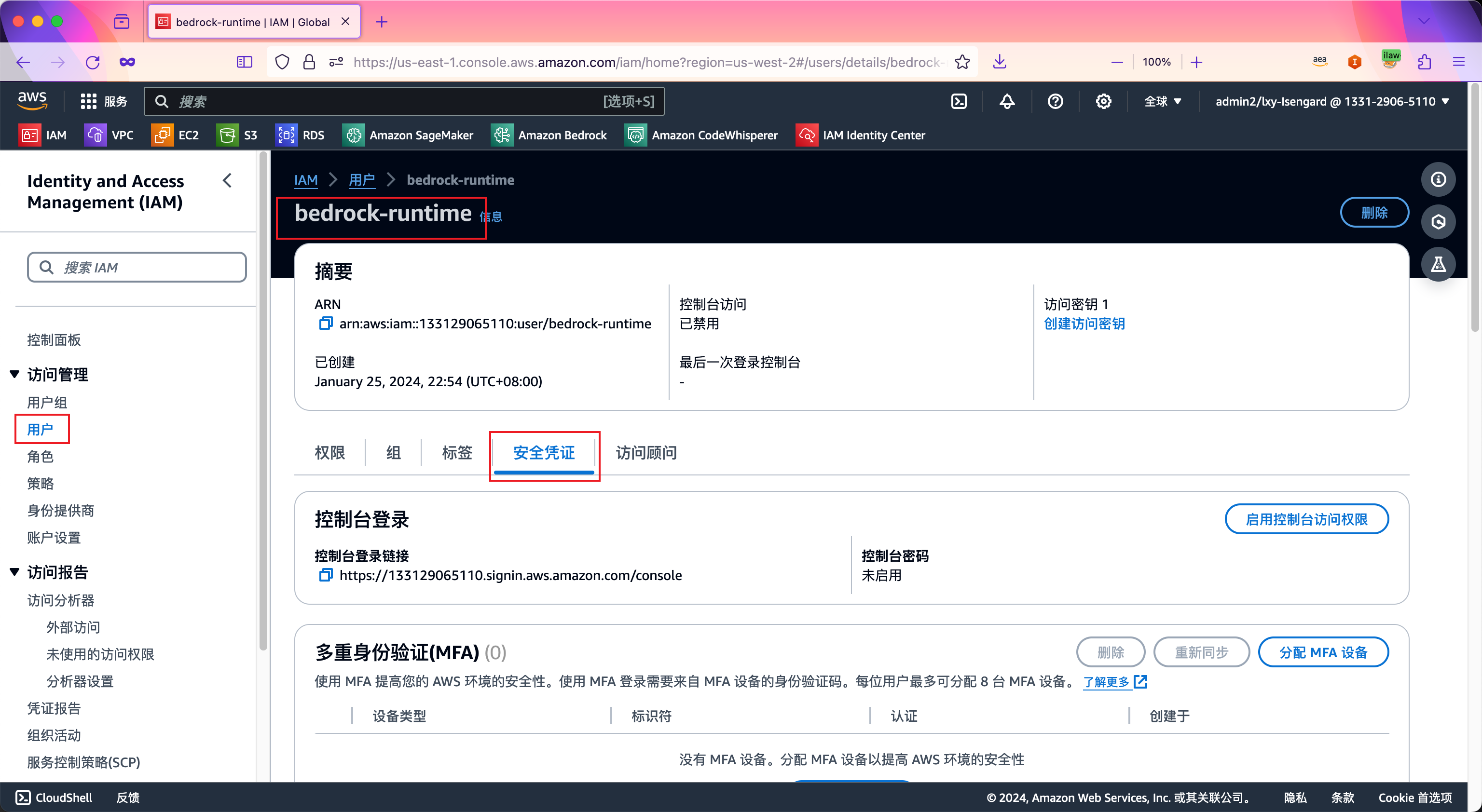The height and width of the screenshot is (812, 1482).
Task: Collapse the 访问管理 section
Action: coord(14,374)
